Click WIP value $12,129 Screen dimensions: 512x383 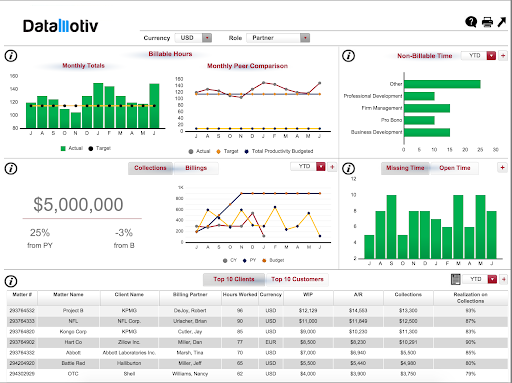[x=308, y=310]
